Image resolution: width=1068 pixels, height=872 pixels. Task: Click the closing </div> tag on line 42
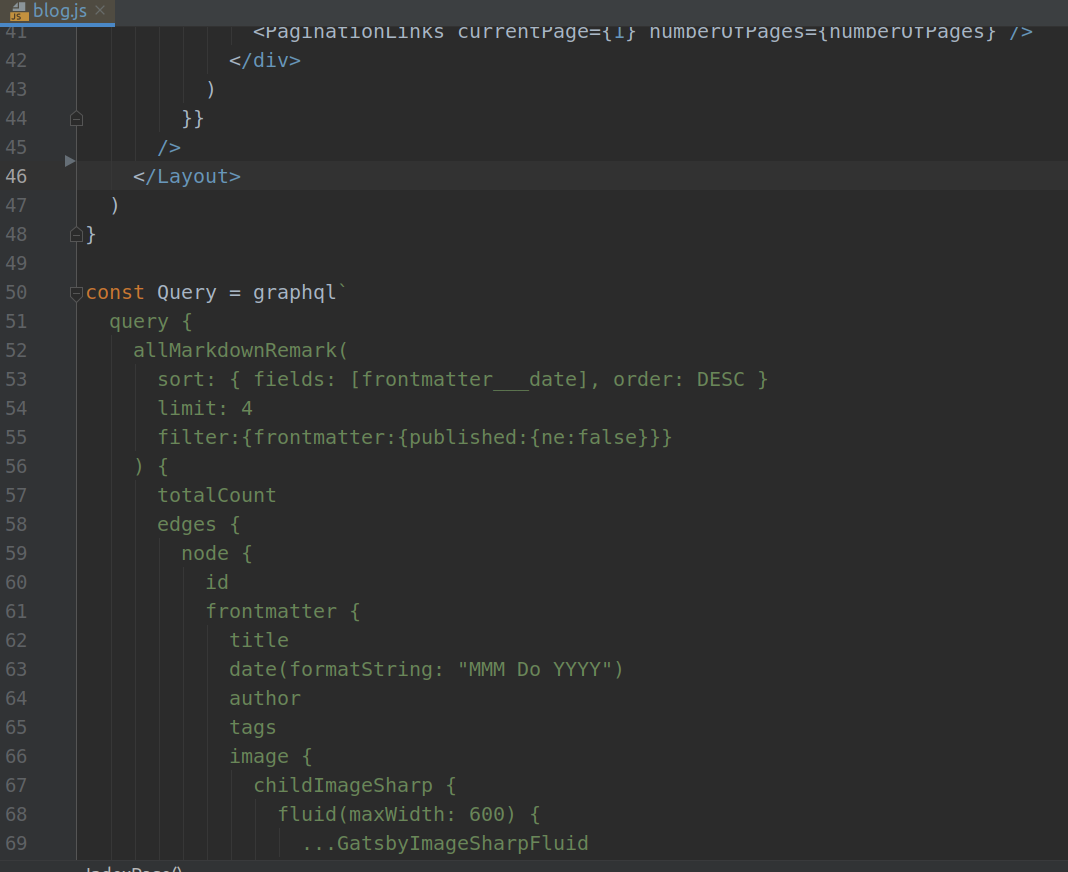264,61
